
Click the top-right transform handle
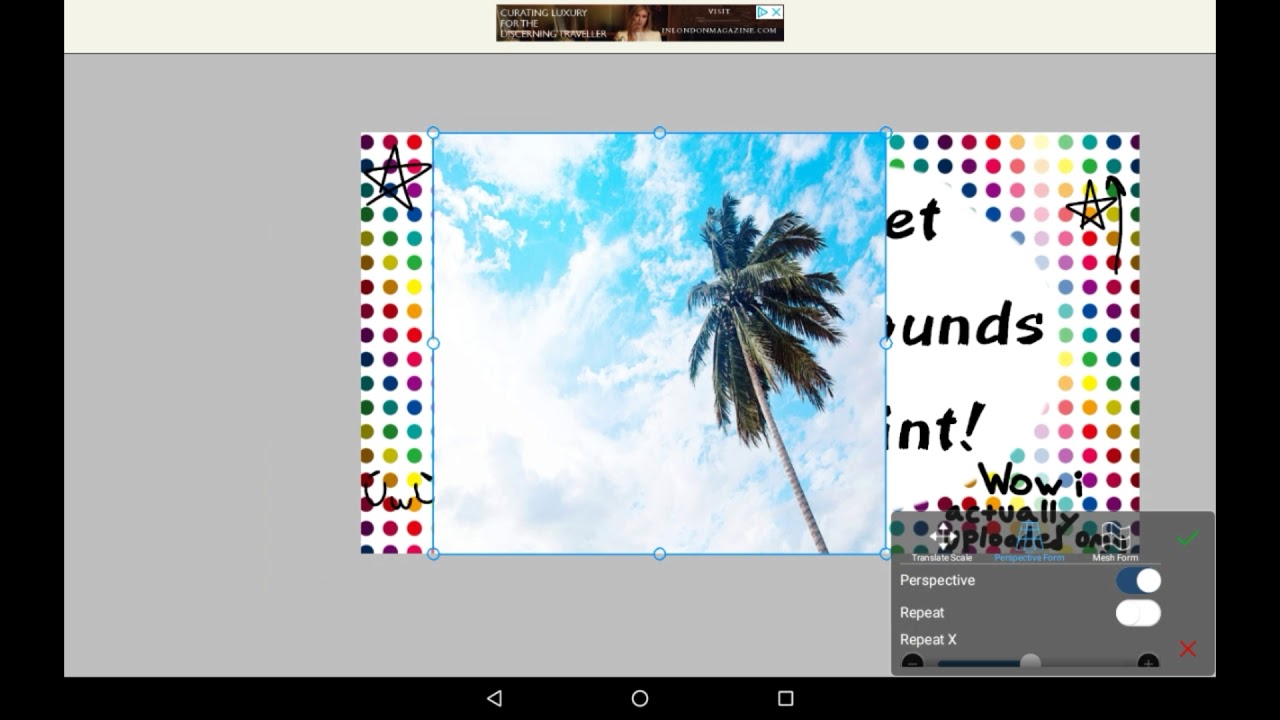pyautogui.click(x=885, y=132)
